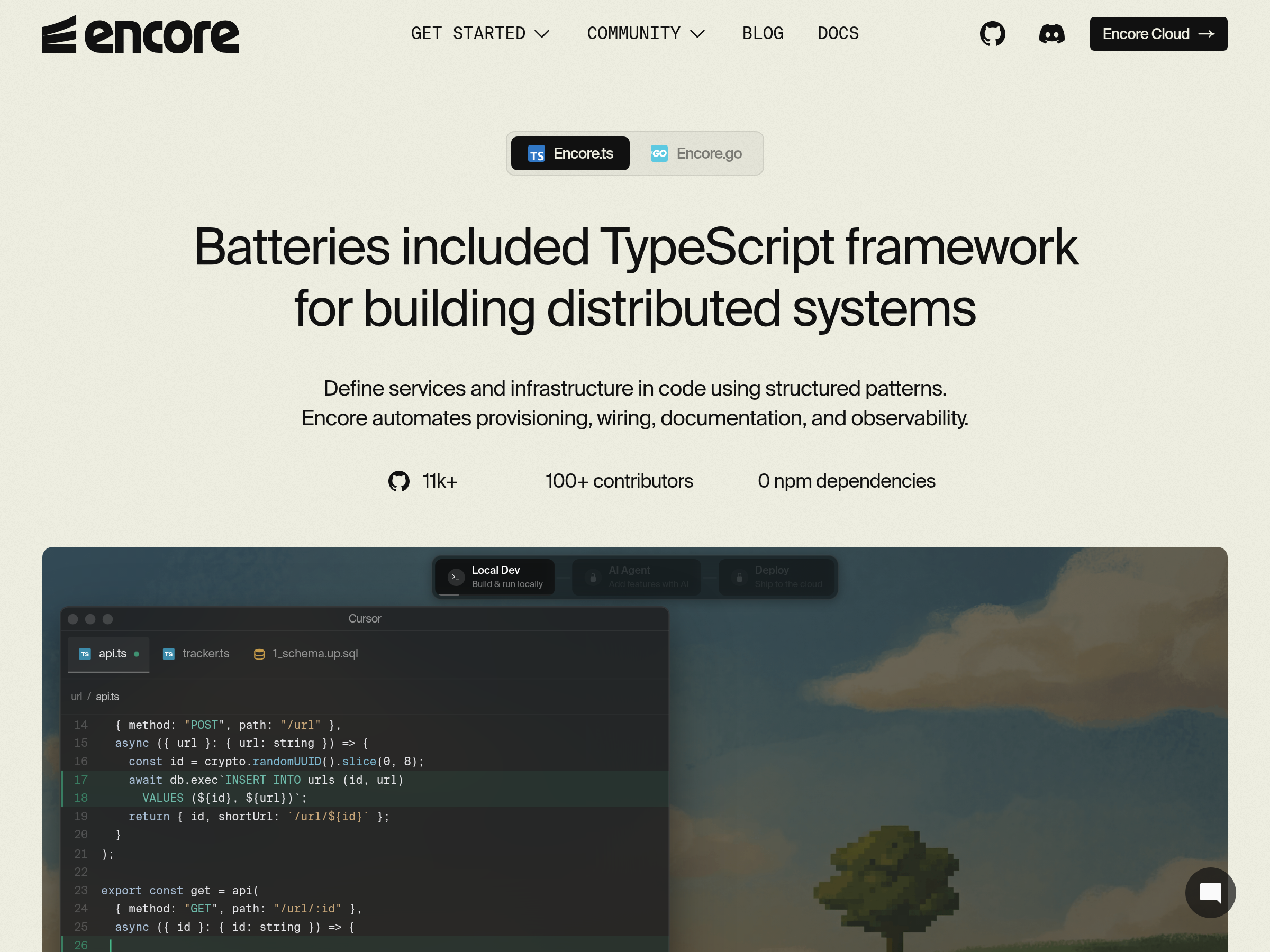Open the 1_schema.up.sql editor tab
Screen dimensions: 1270x952
[x=306, y=654]
